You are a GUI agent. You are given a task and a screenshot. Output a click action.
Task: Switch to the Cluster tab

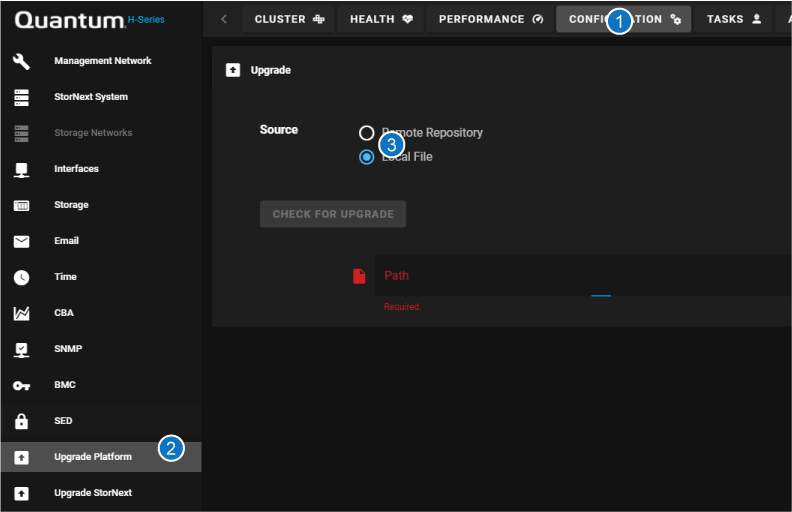pos(287,19)
